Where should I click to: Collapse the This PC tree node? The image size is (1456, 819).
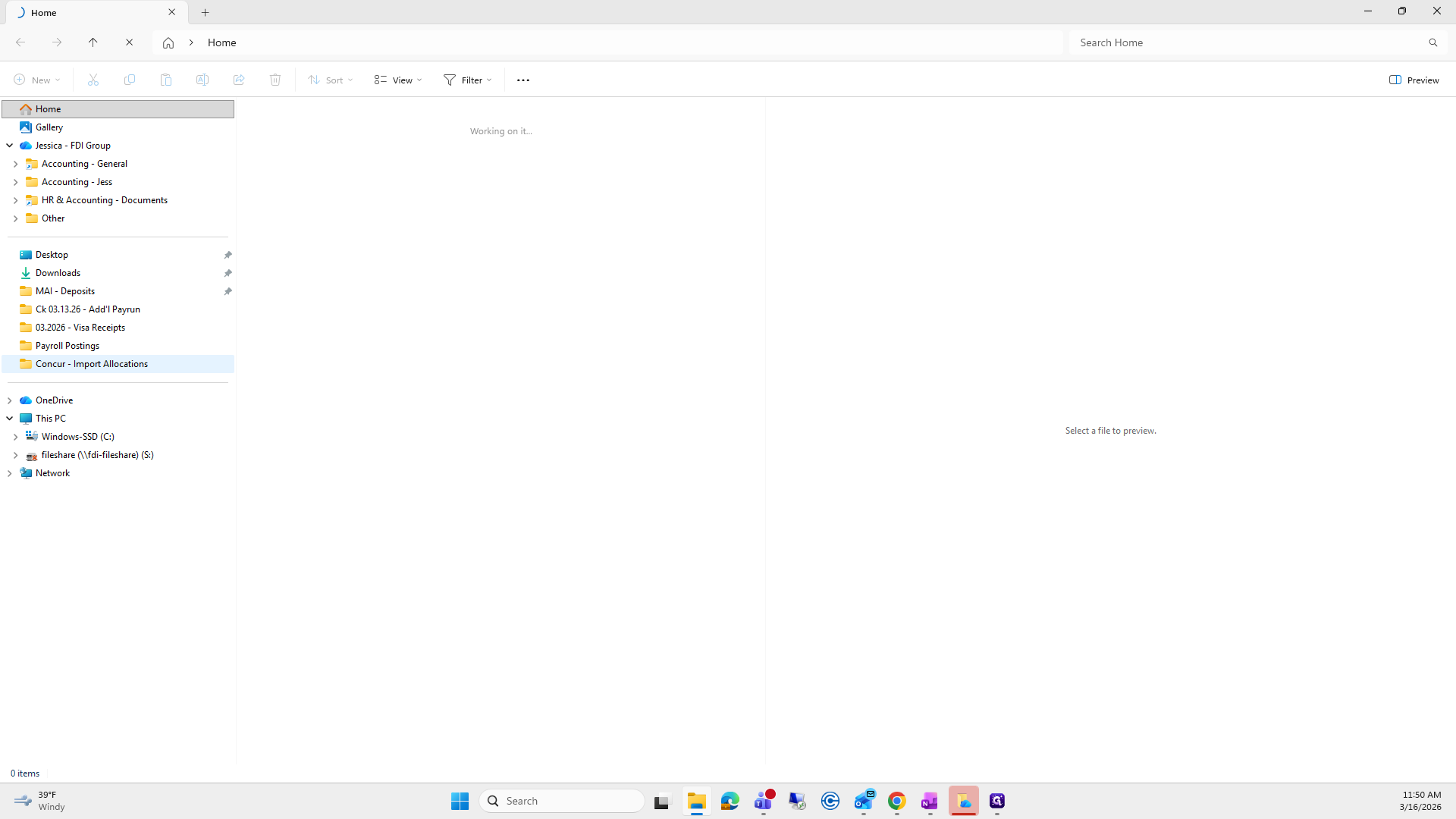click(x=9, y=419)
